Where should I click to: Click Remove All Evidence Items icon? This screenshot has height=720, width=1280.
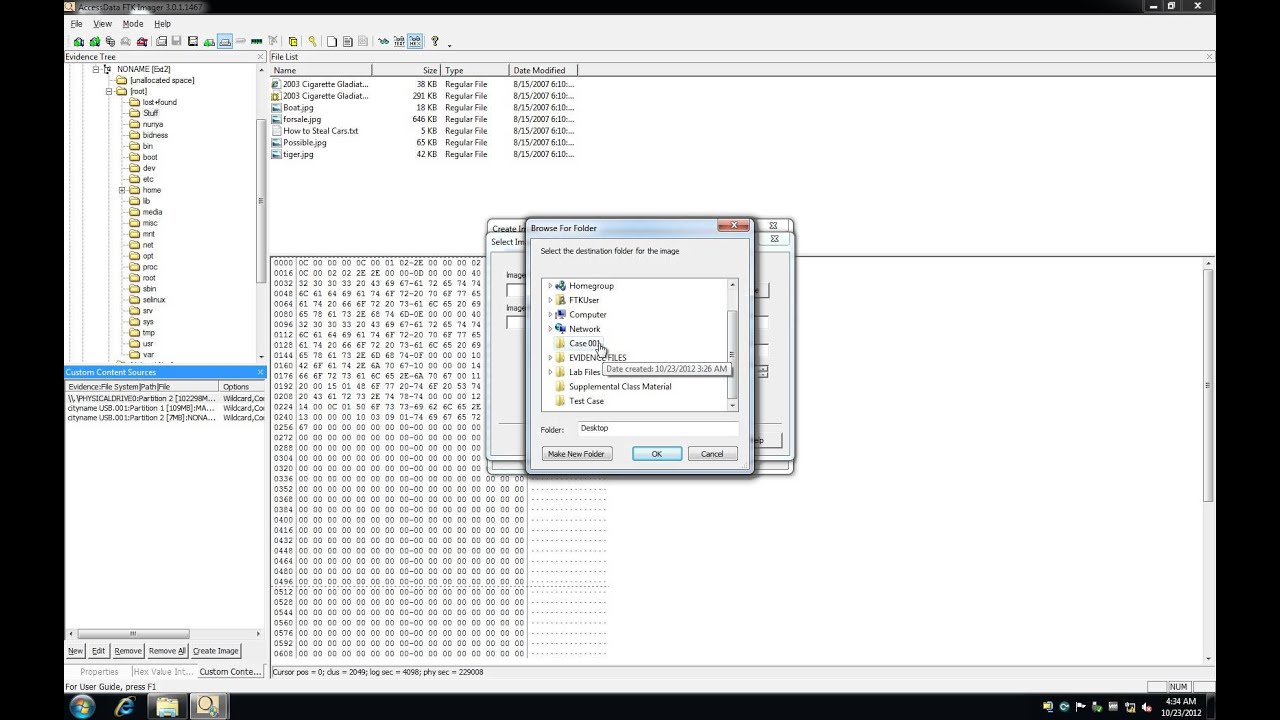142,42
